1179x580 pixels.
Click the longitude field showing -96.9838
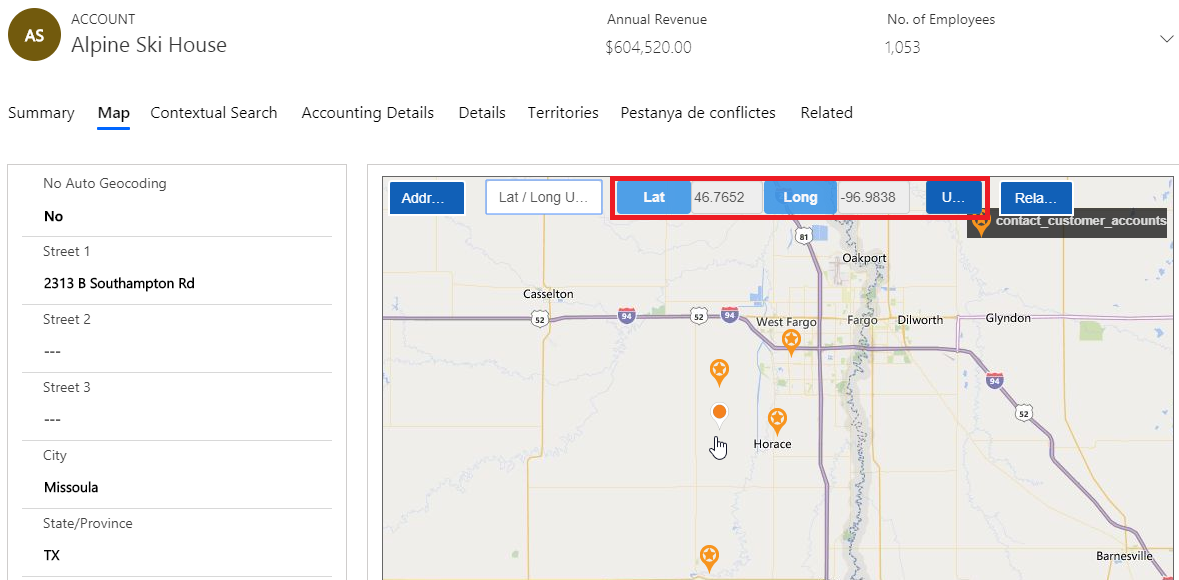click(x=872, y=198)
